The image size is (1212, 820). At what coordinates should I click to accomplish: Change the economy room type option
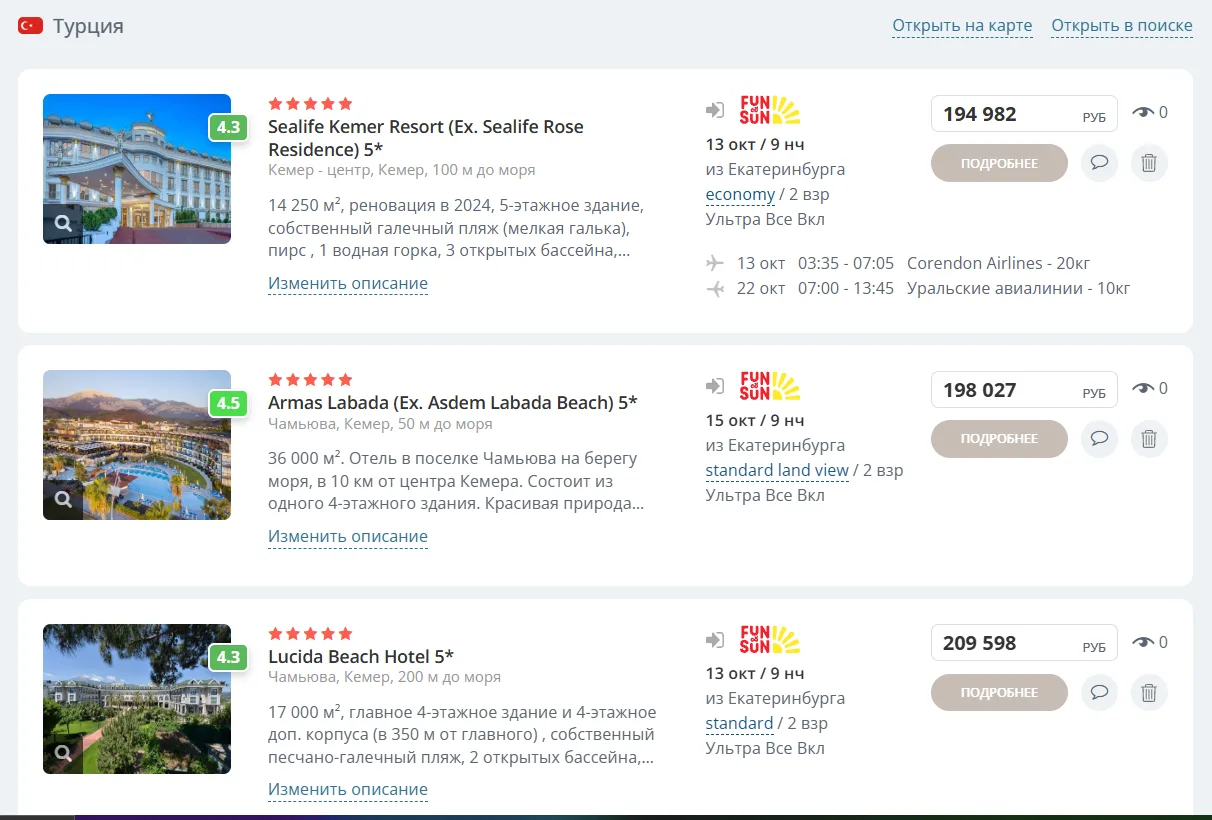(740, 195)
